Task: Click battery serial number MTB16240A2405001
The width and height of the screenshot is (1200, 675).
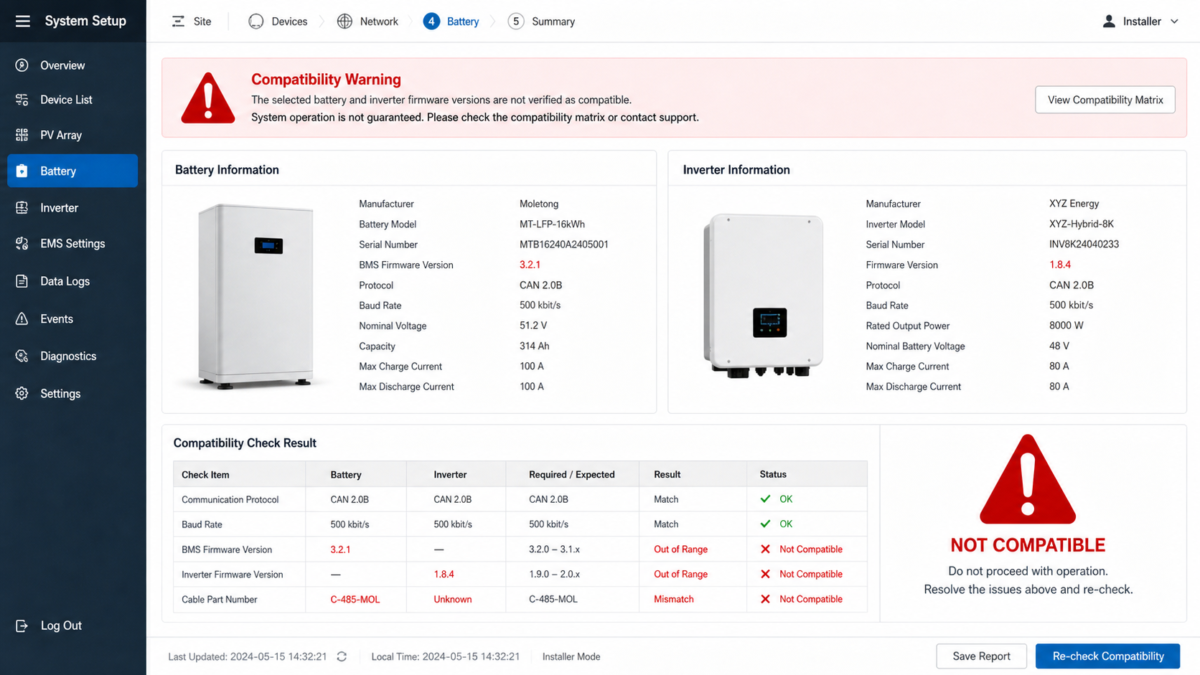Action: [x=564, y=244]
